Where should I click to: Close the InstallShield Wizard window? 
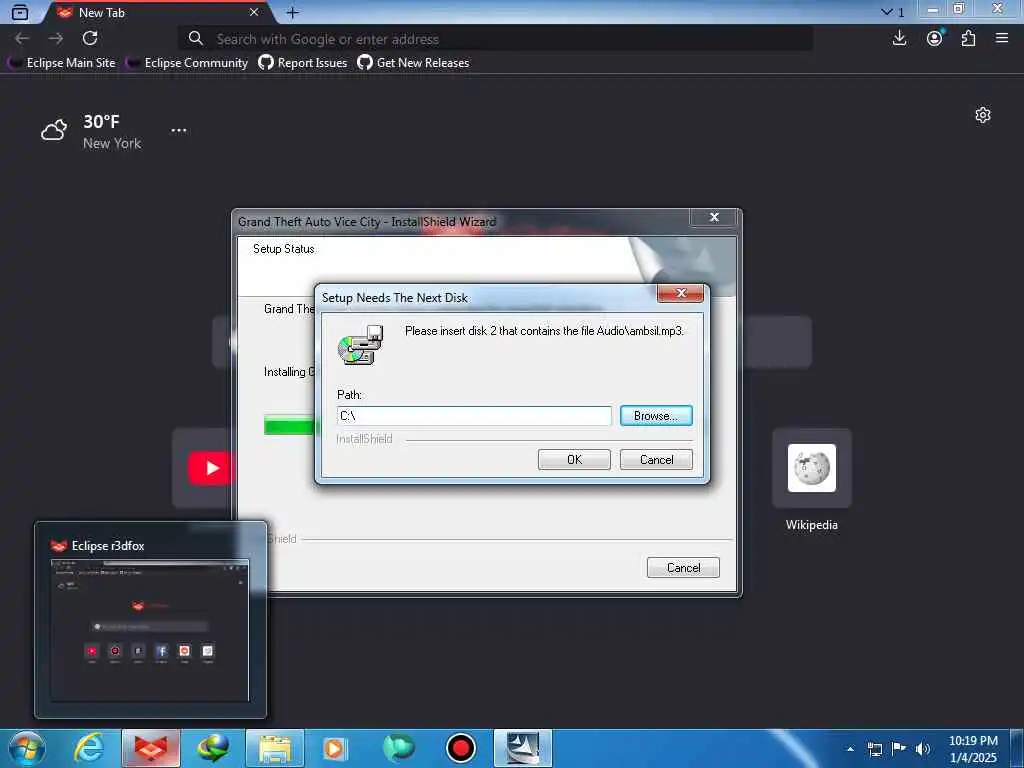coord(714,217)
